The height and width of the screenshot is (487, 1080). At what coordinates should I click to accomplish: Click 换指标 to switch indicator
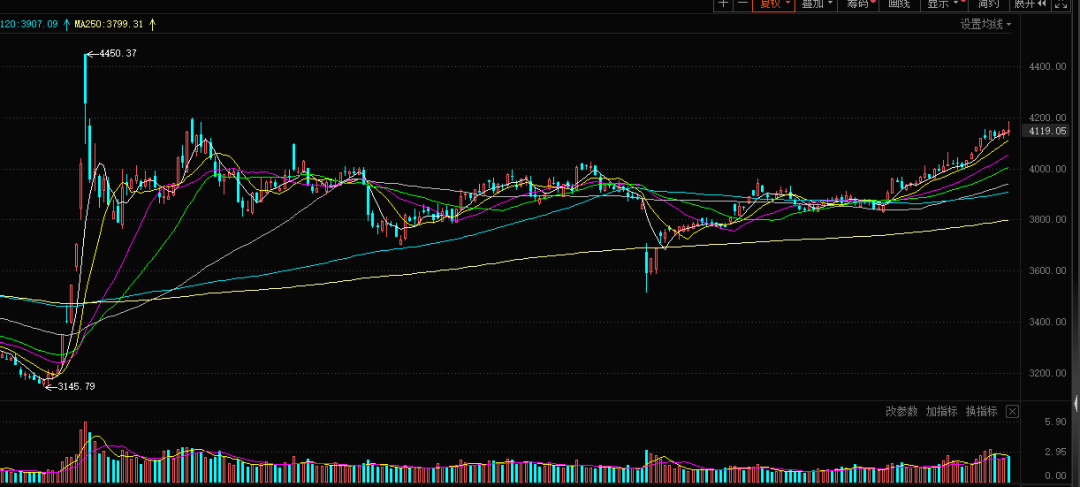click(x=981, y=411)
